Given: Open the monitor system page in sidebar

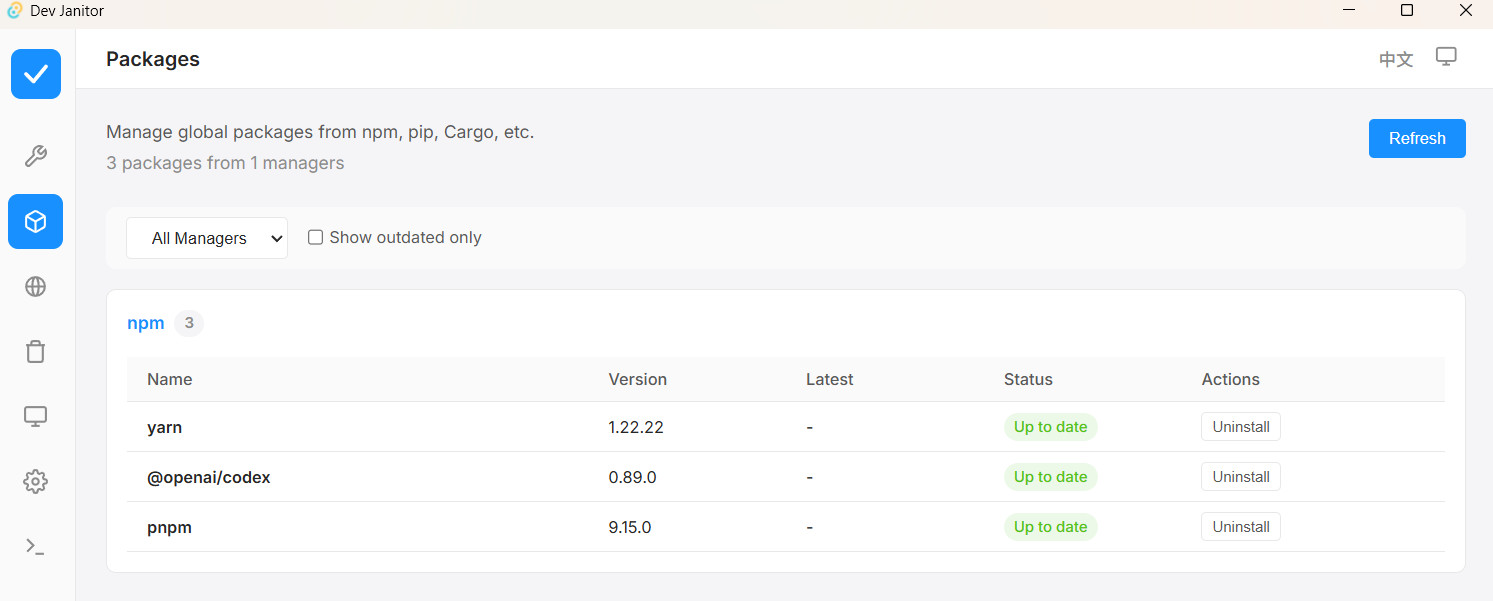Looking at the screenshot, I should 36,417.
